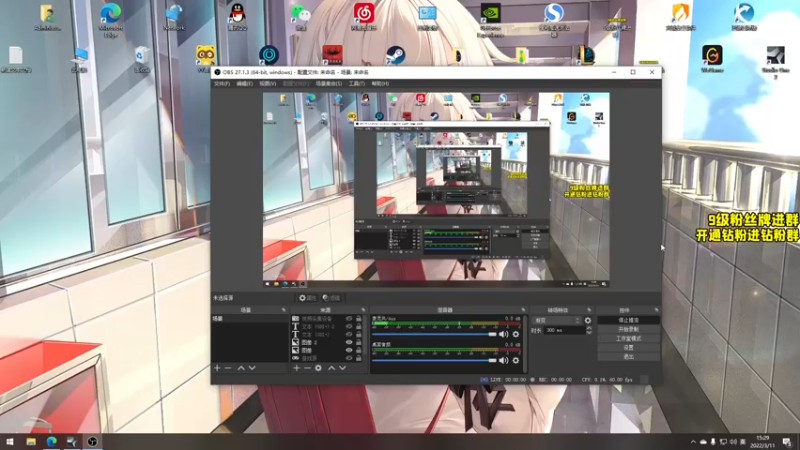The image size is (800, 450).
Task: Open the WeChat desktop icon
Action: (301, 16)
